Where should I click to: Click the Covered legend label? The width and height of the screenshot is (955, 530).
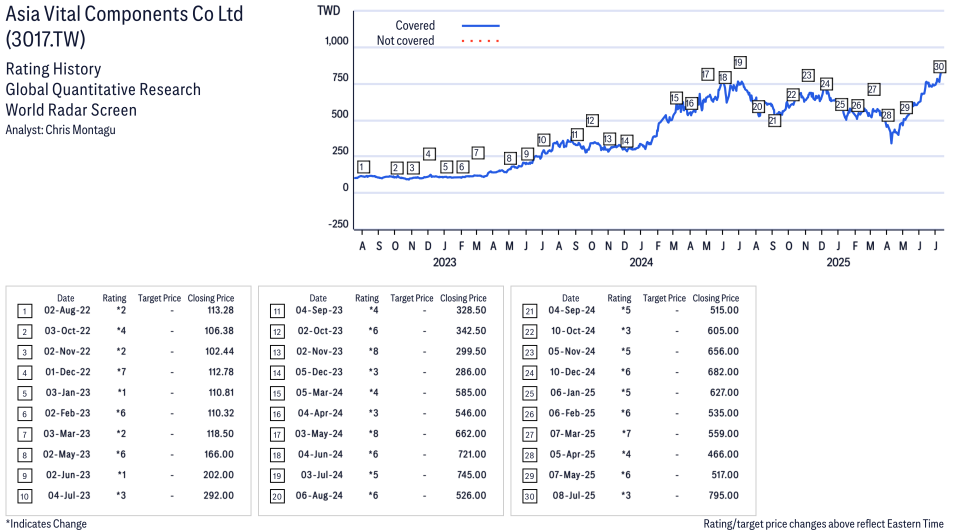(x=415, y=26)
